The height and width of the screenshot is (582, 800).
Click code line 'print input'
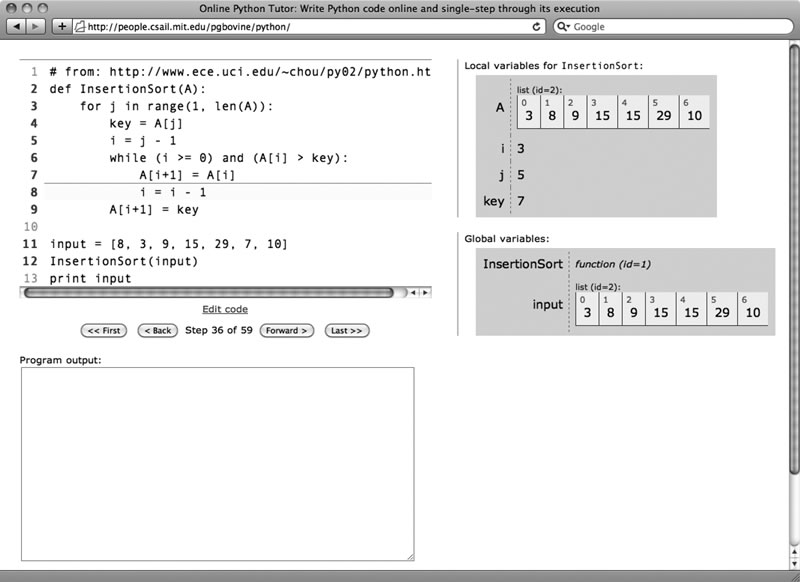point(90,279)
